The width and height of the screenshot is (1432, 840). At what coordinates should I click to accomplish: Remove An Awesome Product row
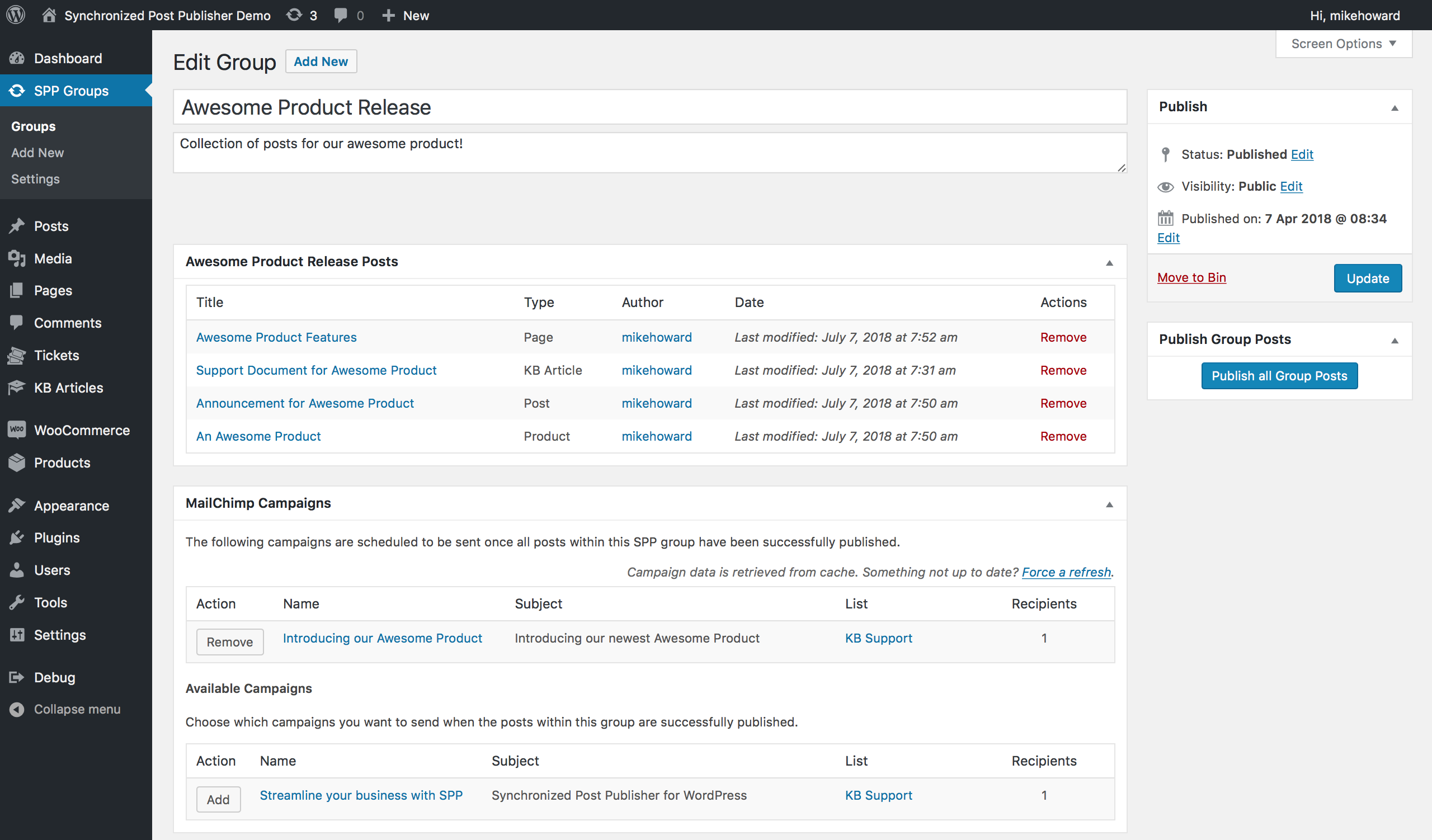click(1063, 436)
